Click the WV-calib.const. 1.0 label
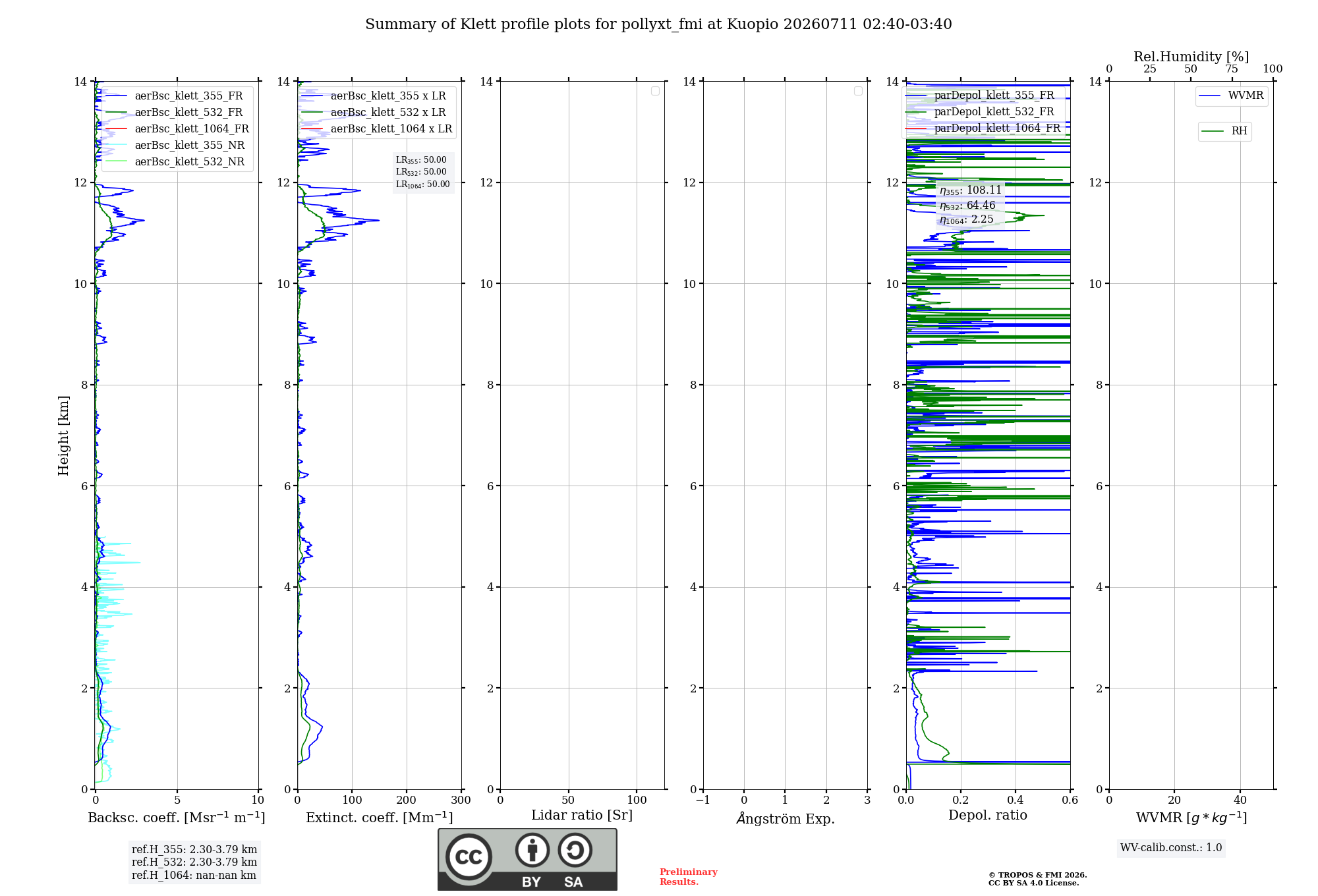Screen dimensions: 1318x896 click(x=1171, y=848)
